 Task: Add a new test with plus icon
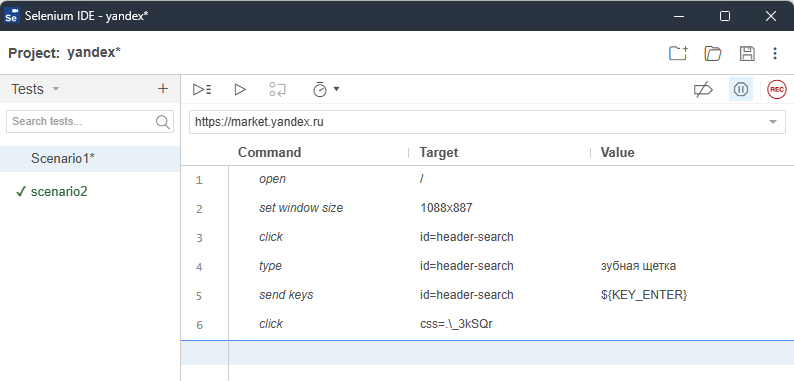[163, 89]
